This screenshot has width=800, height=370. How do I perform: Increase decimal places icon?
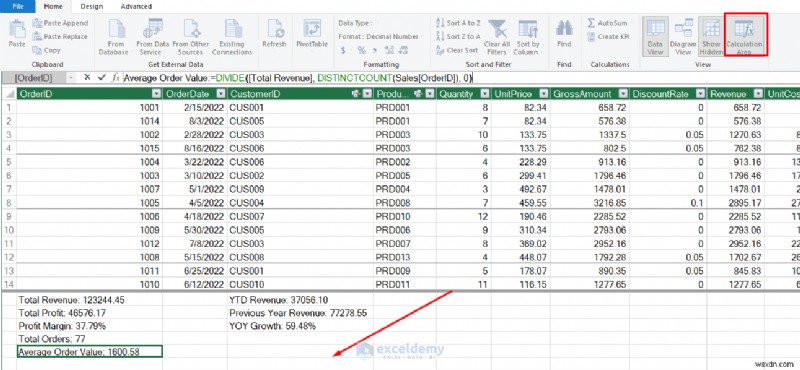[x=389, y=50]
